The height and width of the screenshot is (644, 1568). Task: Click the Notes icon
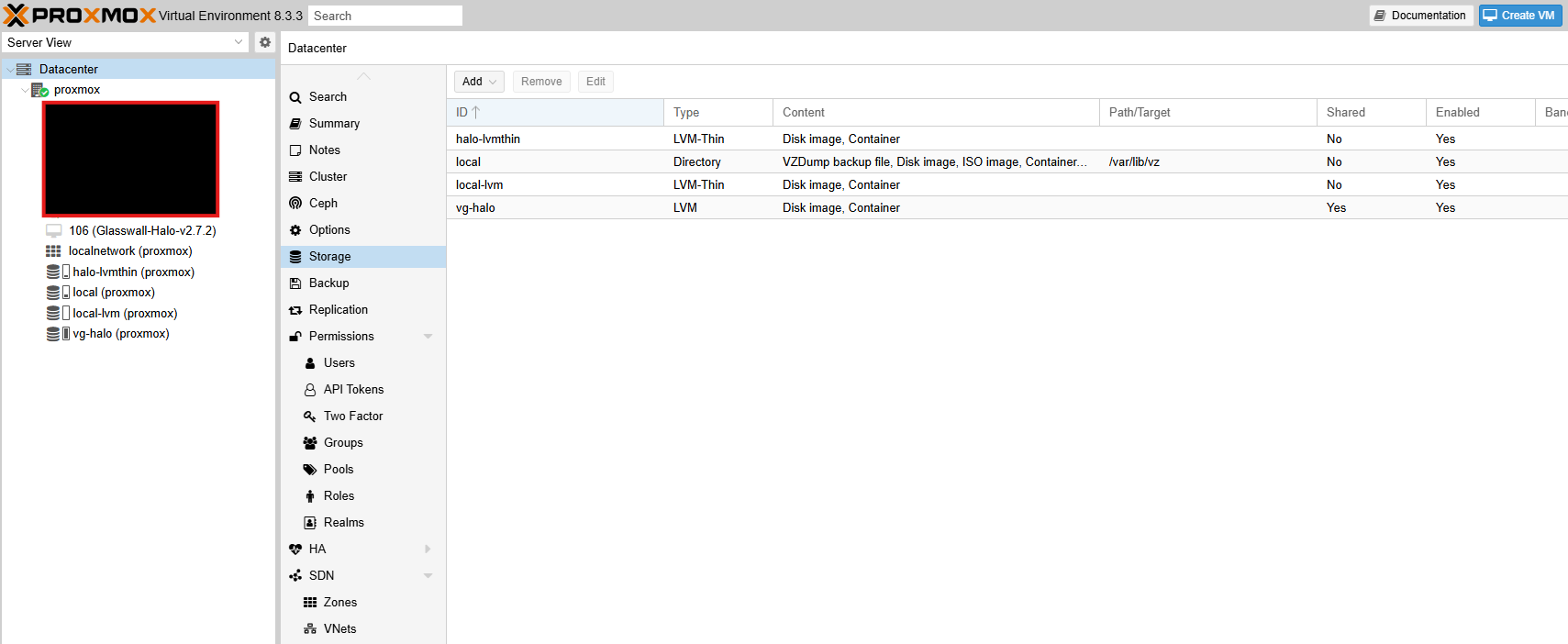point(295,150)
